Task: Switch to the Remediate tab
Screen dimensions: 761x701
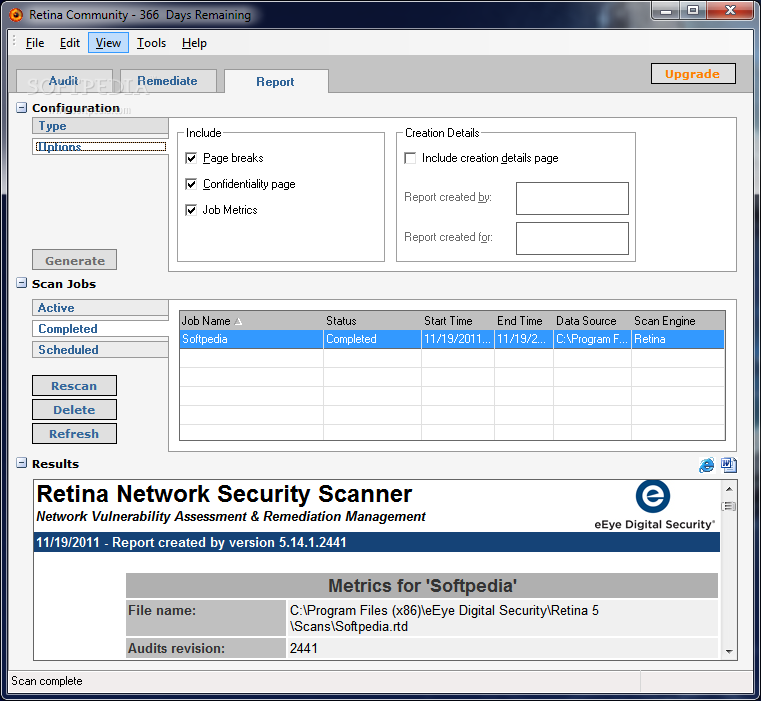Action: click(167, 81)
